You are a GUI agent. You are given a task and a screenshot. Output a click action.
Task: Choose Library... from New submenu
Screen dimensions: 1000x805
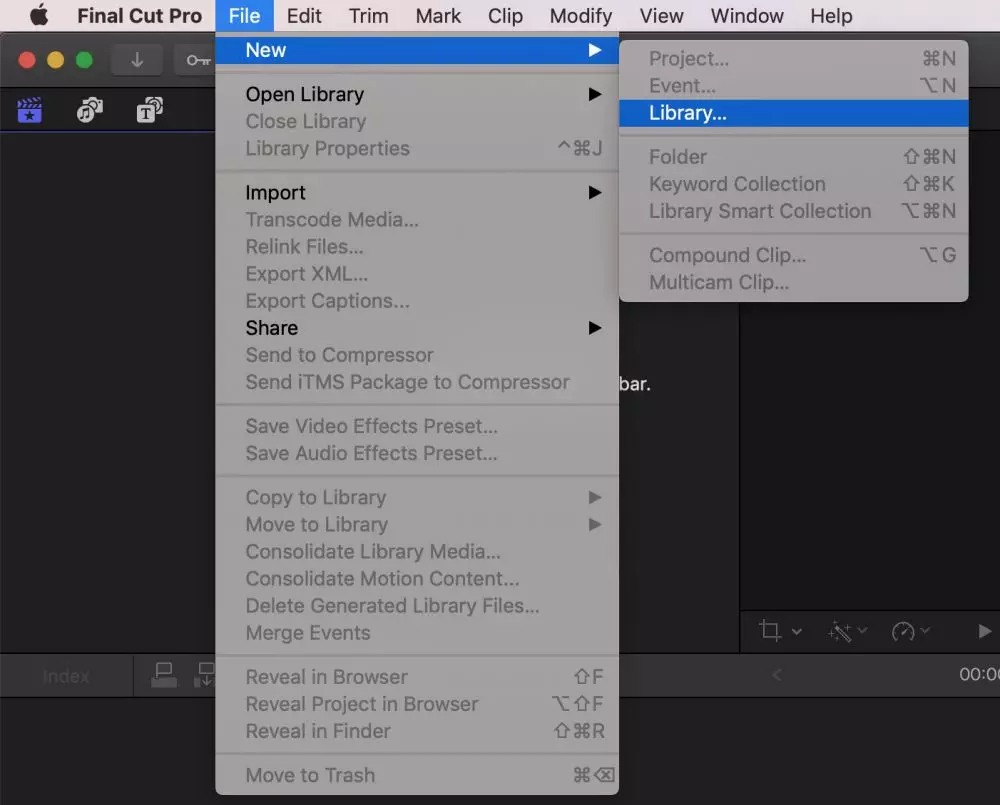pyautogui.click(x=793, y=113)
